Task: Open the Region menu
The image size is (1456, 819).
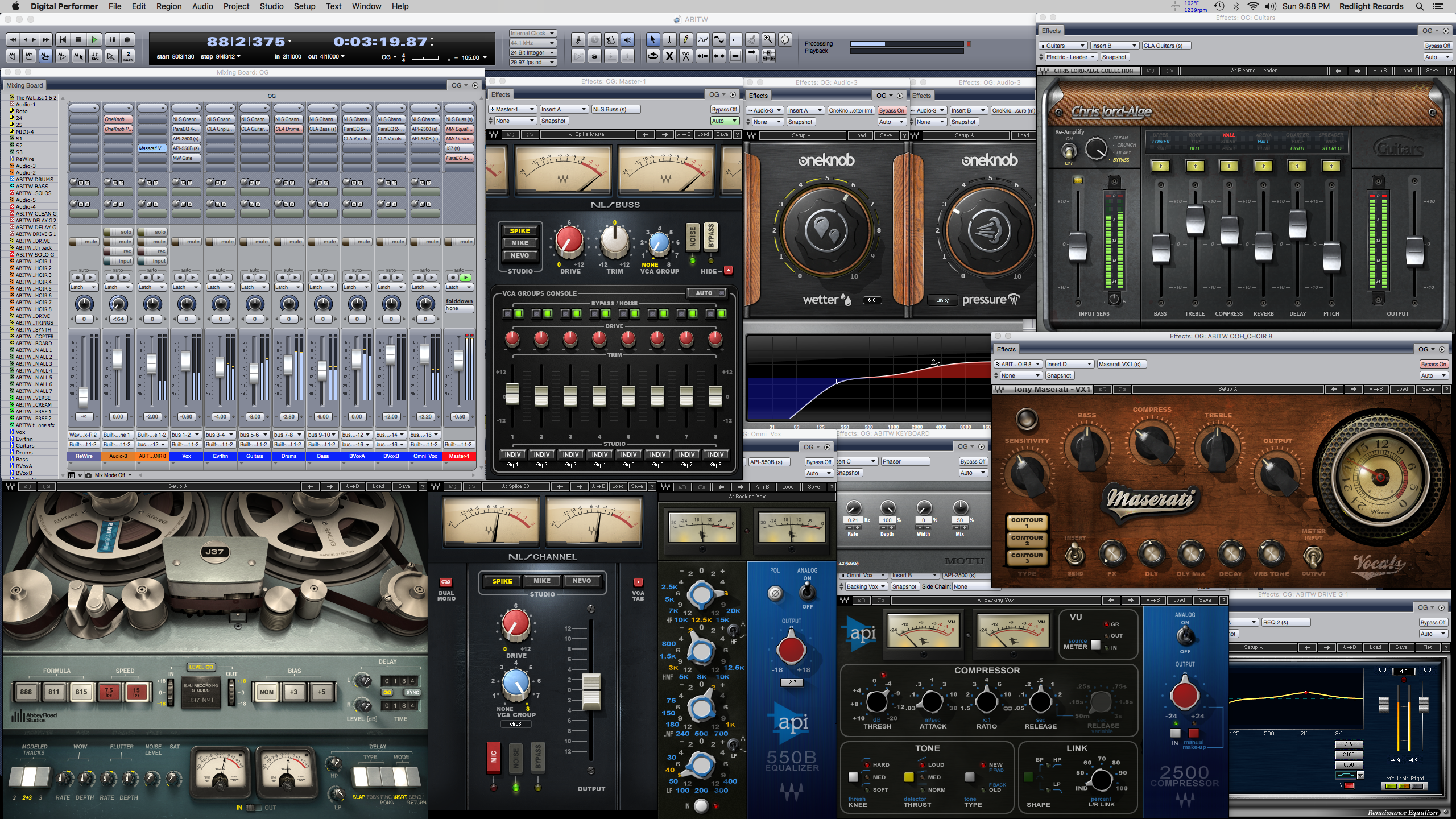Action: [x=168, y=6]
